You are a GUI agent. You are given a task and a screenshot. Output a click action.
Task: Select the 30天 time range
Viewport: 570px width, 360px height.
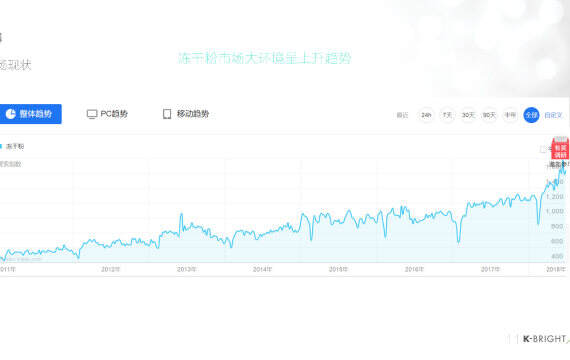(x=468, y=115)
